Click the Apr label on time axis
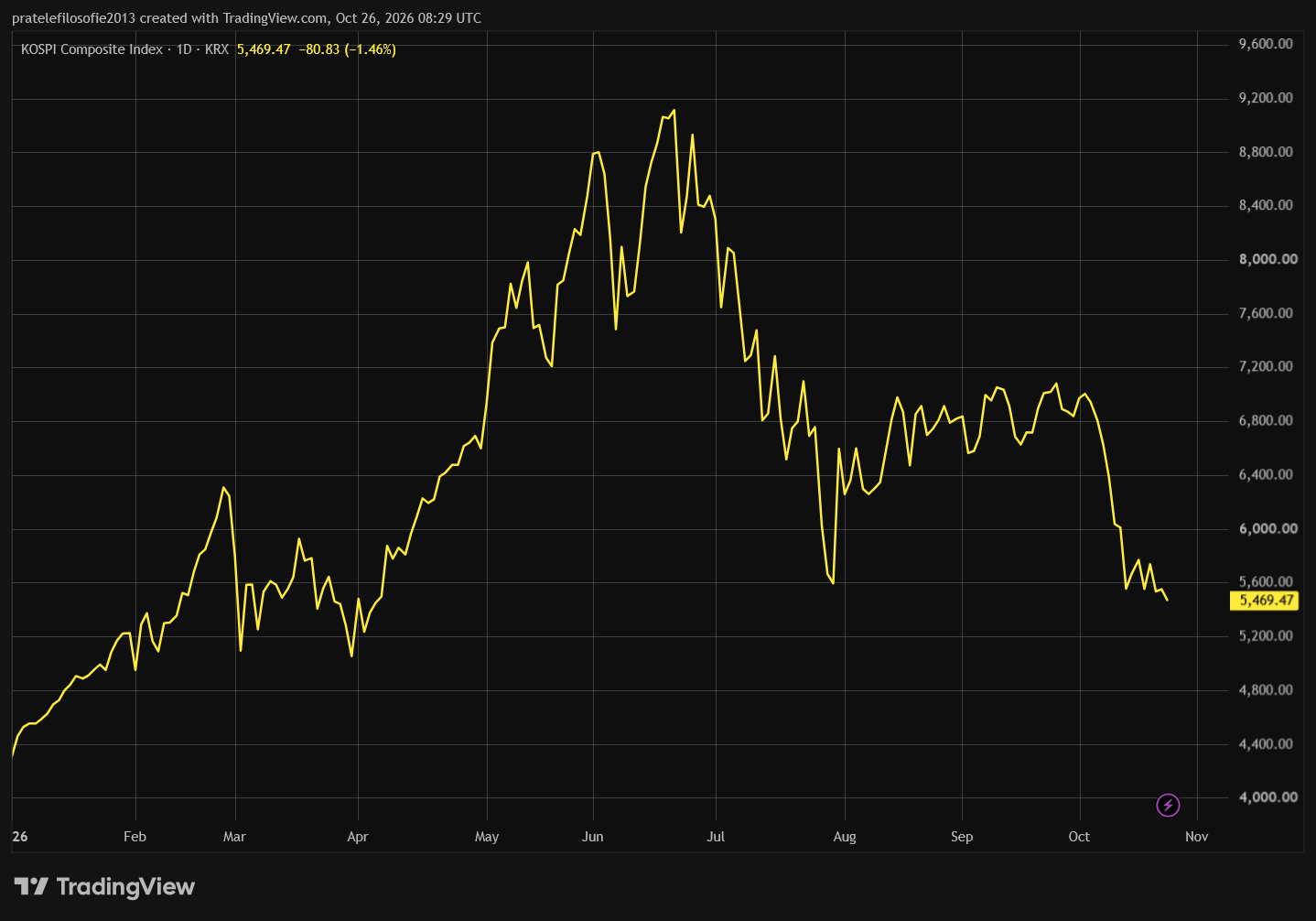The height and width of the screenshot is (921, 1316). tap(358, 836)
